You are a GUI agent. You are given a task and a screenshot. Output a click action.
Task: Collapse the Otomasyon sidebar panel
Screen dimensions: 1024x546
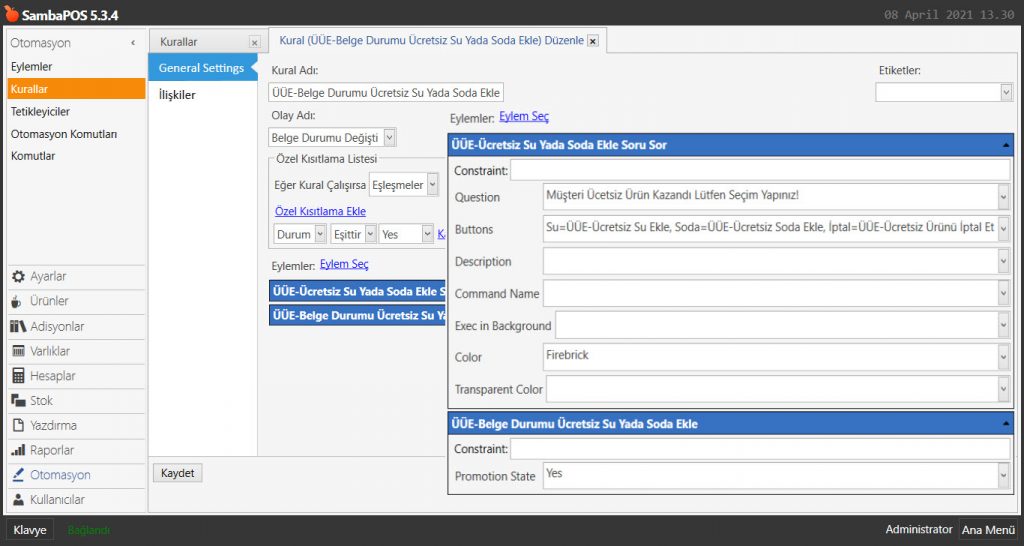(x=133, y=43)
